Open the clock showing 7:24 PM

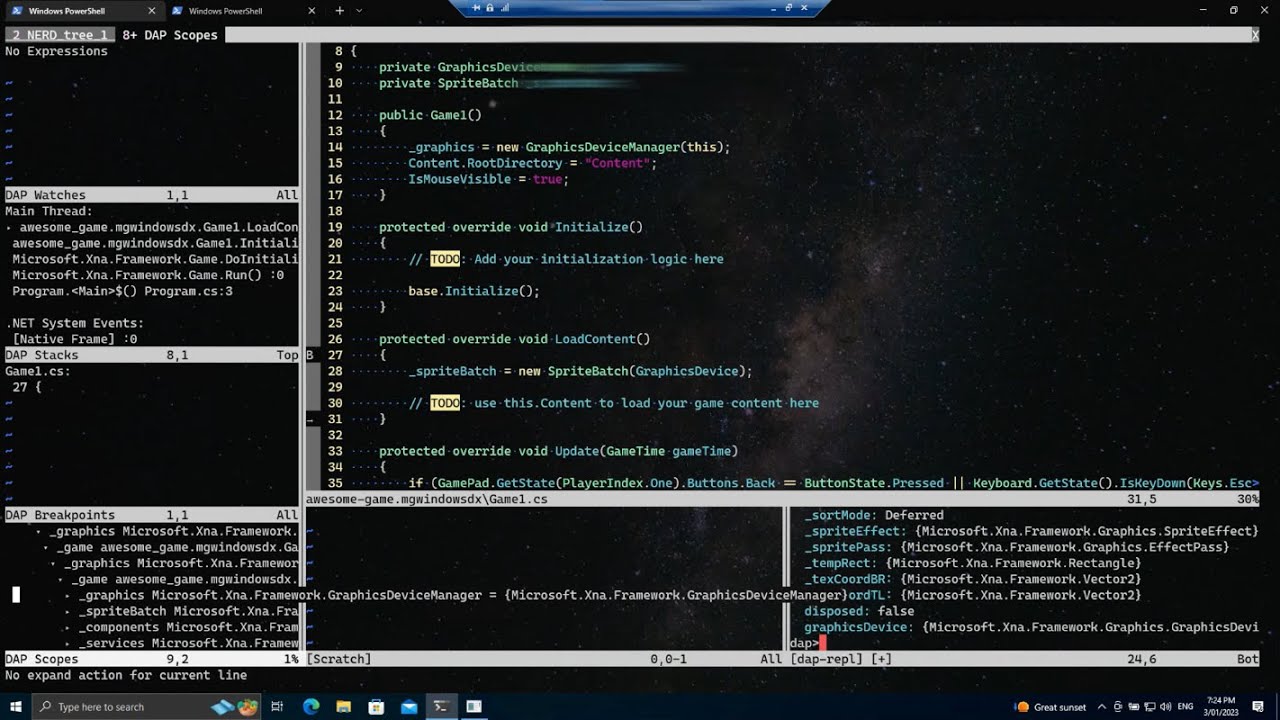1220,707
